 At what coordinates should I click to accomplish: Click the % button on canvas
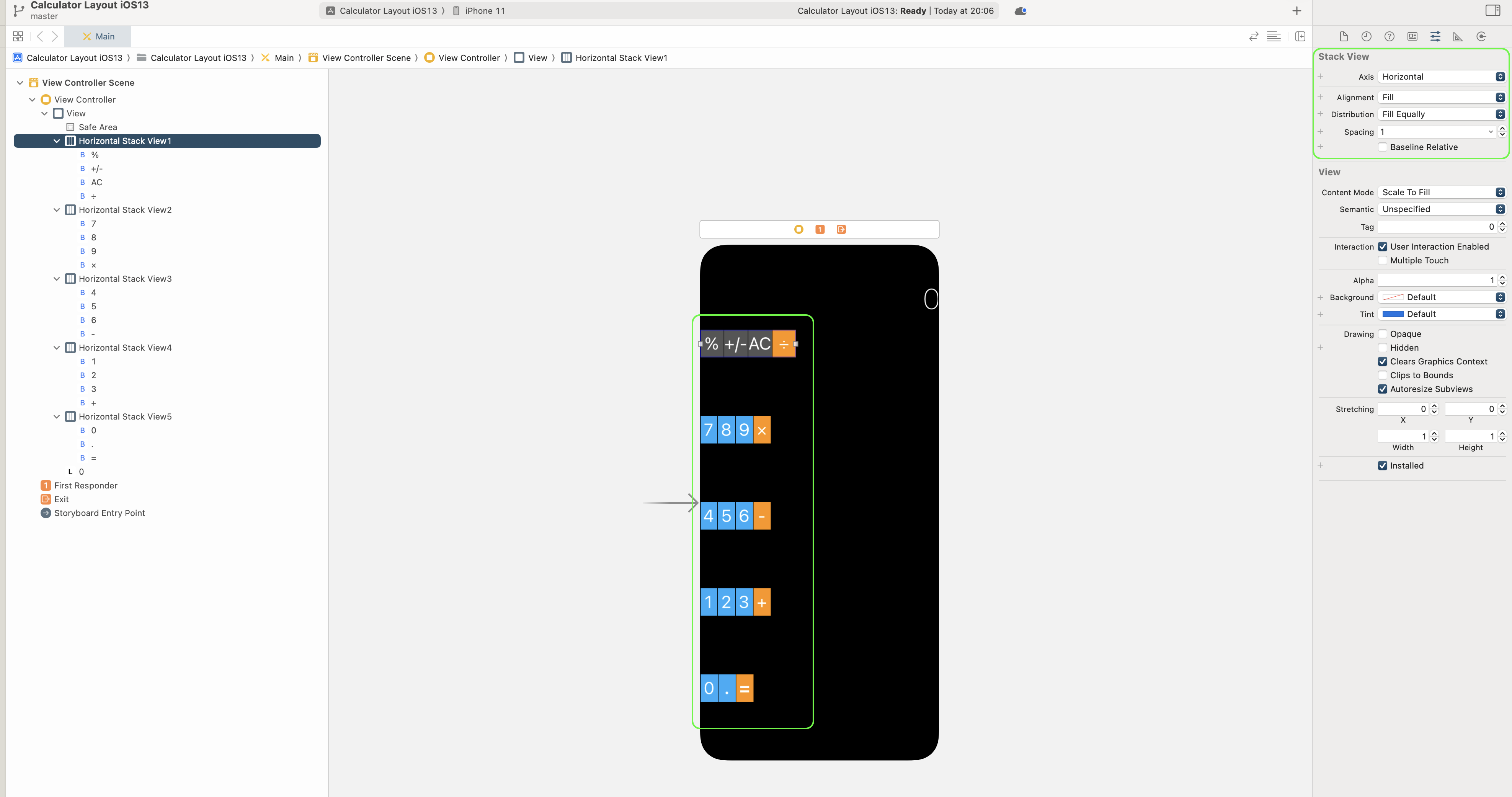click(712, 344)
